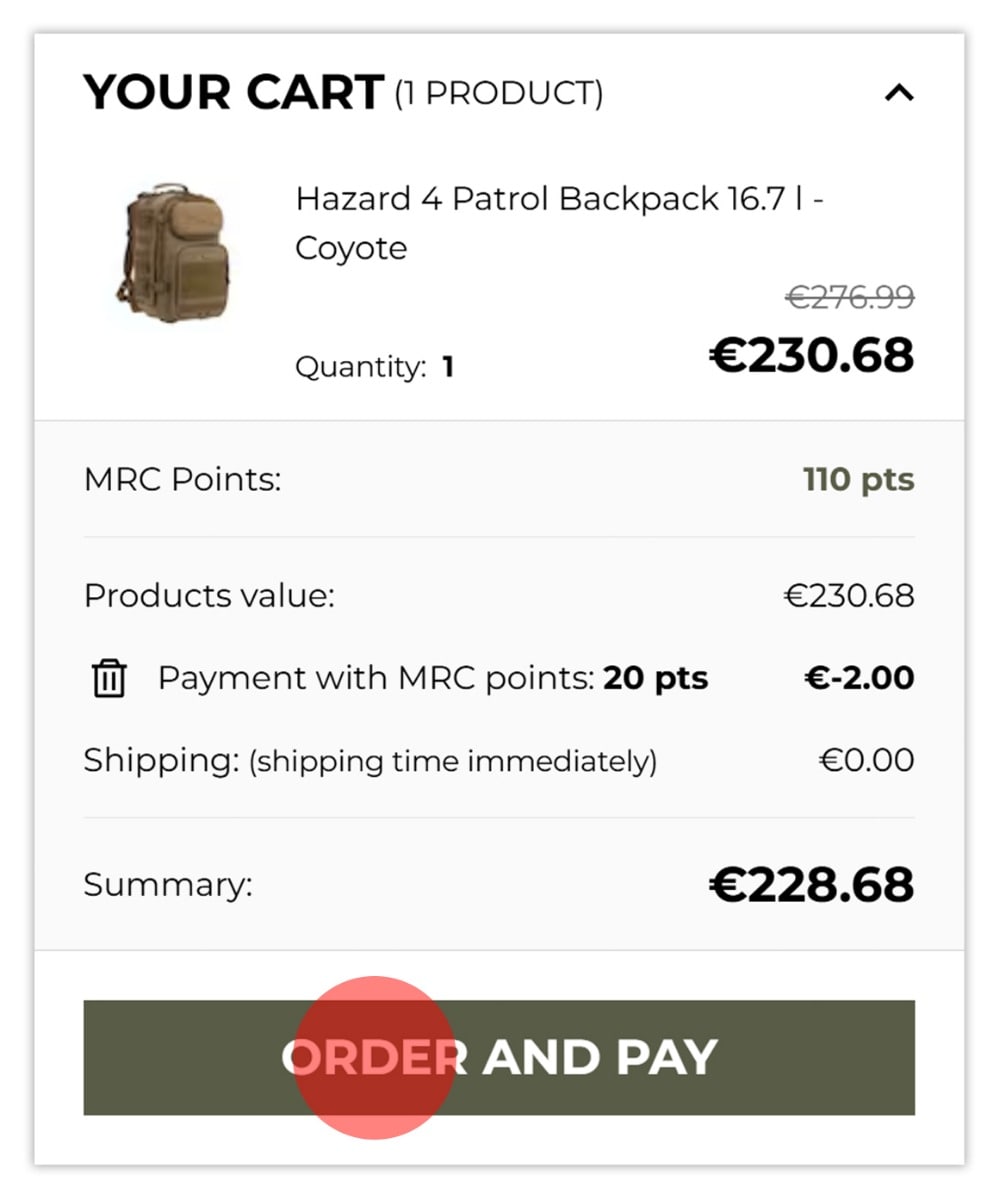Viewport: 999px width, 1200px height.
Task: Click the crossed-out €276.99 old price
Action: (849, 297)
